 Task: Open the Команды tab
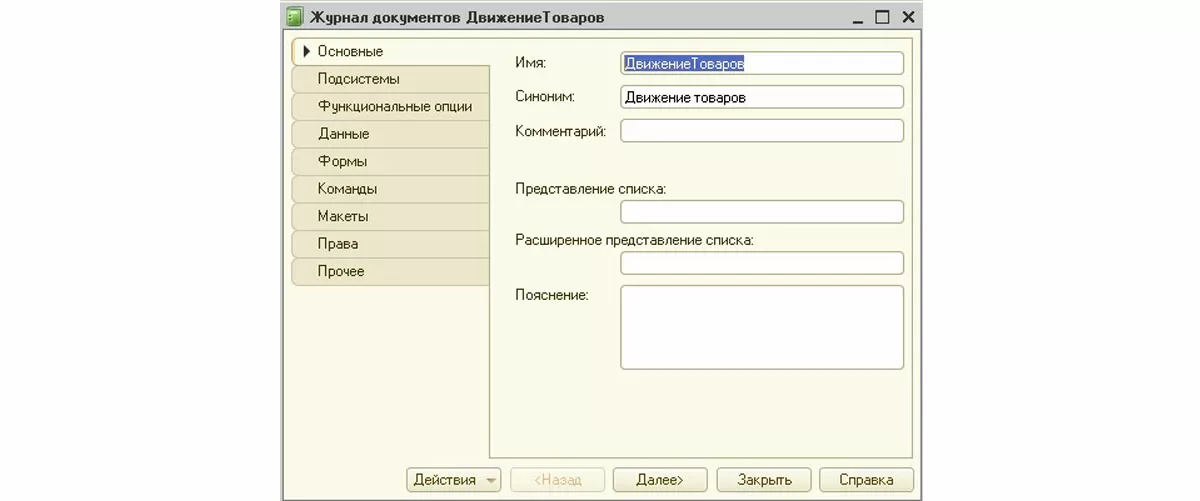pos(347,189)
